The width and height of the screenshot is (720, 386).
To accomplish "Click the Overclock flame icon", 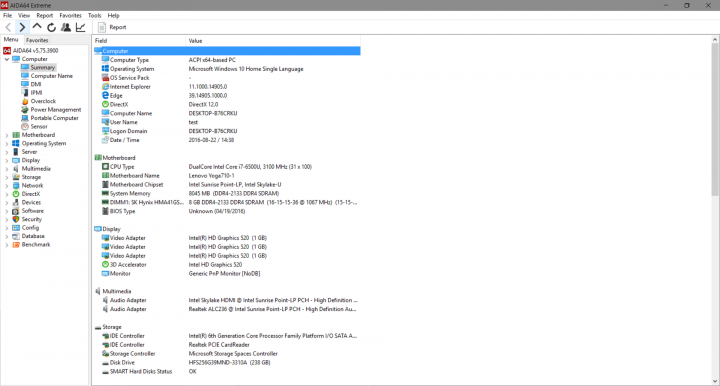I will [x=25, y=101].
